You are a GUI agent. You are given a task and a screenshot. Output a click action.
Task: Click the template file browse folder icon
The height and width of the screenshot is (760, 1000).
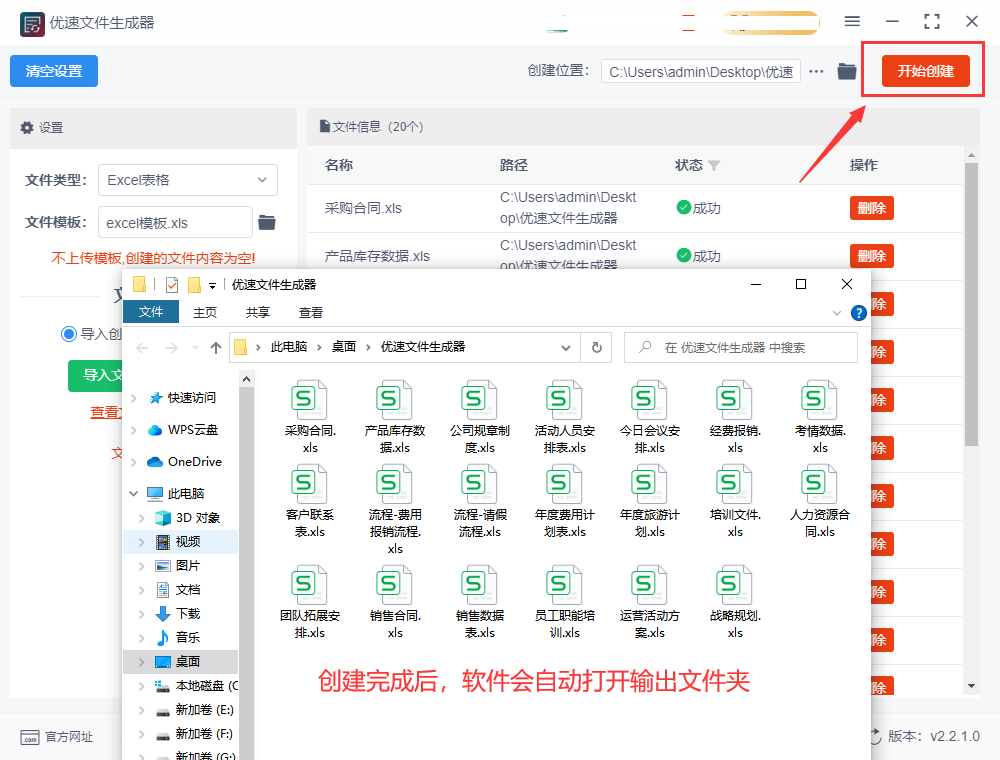click(x=267, y=222)
